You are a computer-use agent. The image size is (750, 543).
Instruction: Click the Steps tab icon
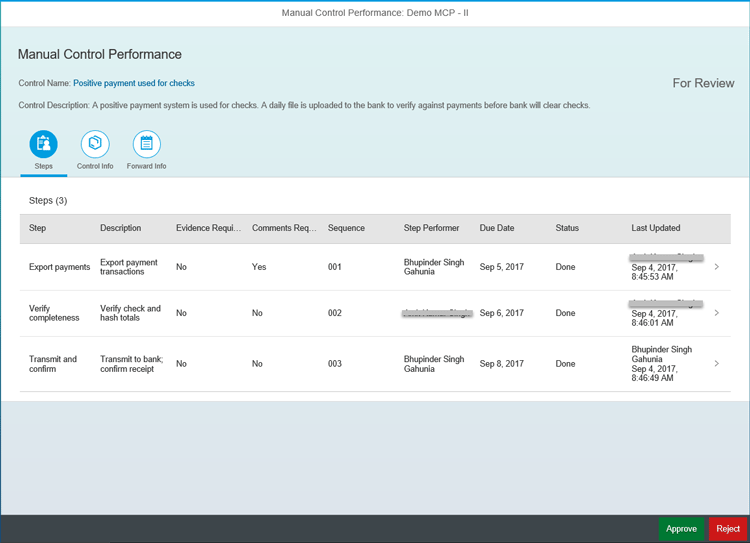pyautogui.click(x=43, y=144)
